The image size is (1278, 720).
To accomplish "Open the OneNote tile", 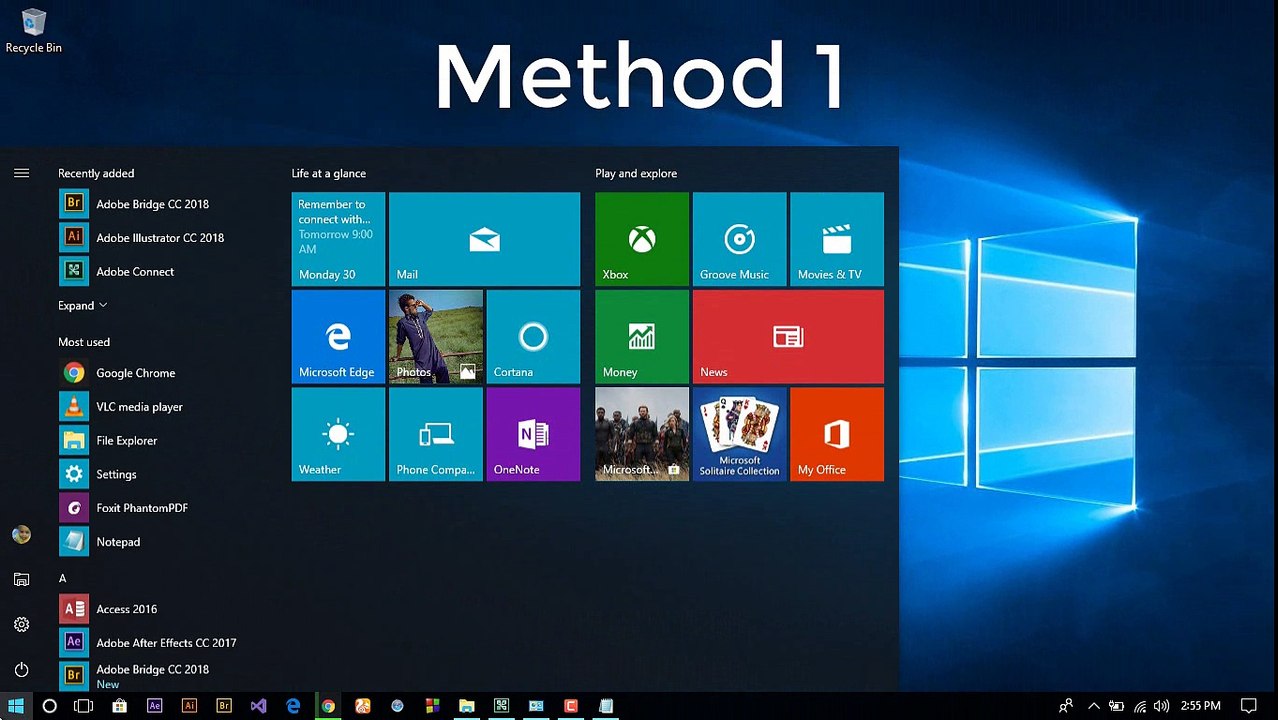I will [533, 434].
